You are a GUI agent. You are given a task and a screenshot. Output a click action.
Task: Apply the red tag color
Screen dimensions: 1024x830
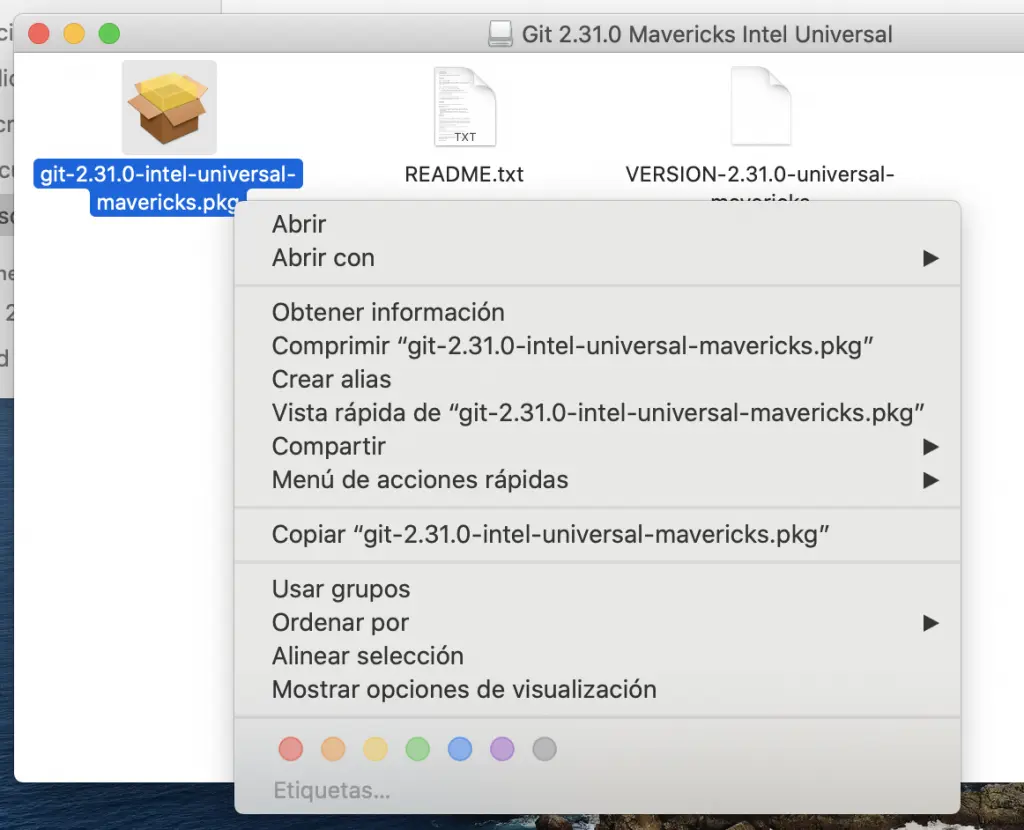(291, 749)
